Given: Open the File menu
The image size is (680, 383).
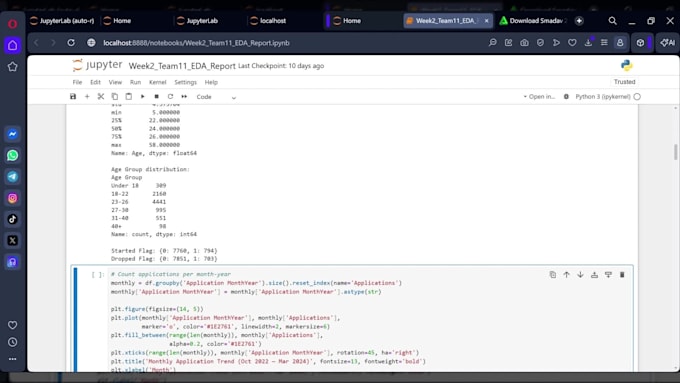Looking at the screenshot, I should (x=77, y=82).
